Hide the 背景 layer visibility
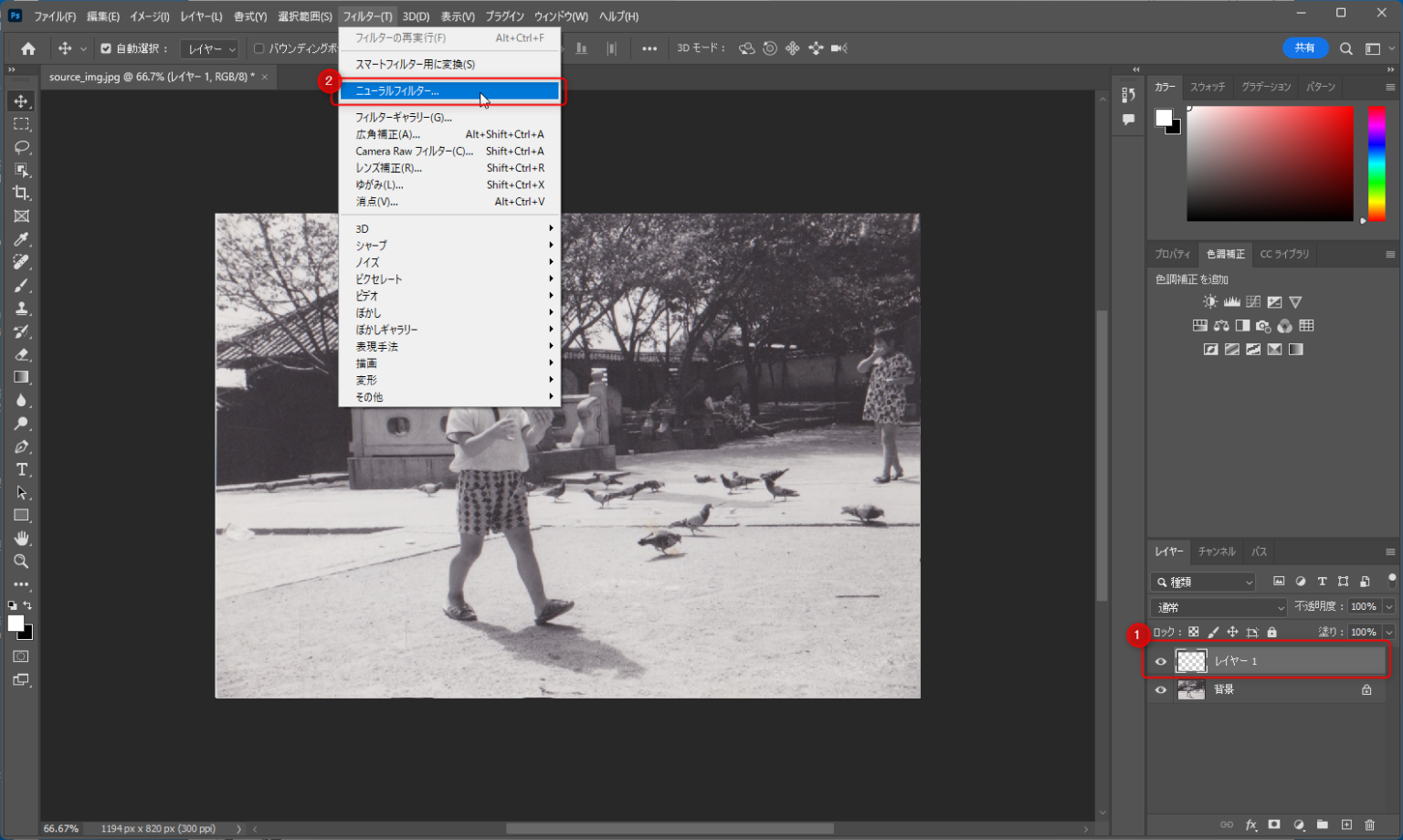Screen dimensions: 1403x840 click(1160, 689)
